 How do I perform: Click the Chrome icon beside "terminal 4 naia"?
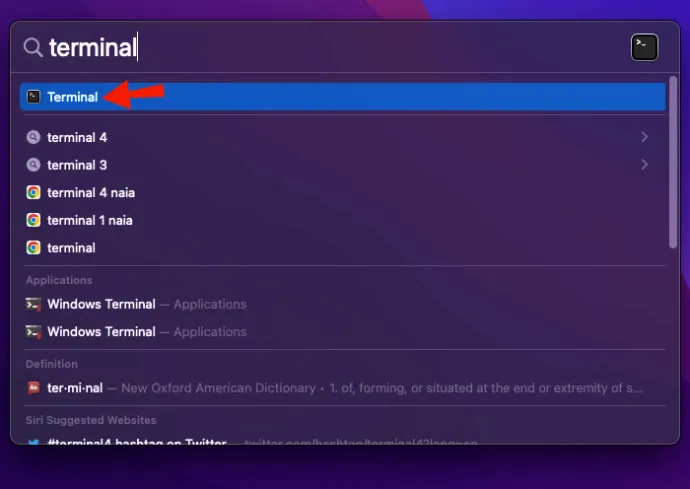pos(33,192)
